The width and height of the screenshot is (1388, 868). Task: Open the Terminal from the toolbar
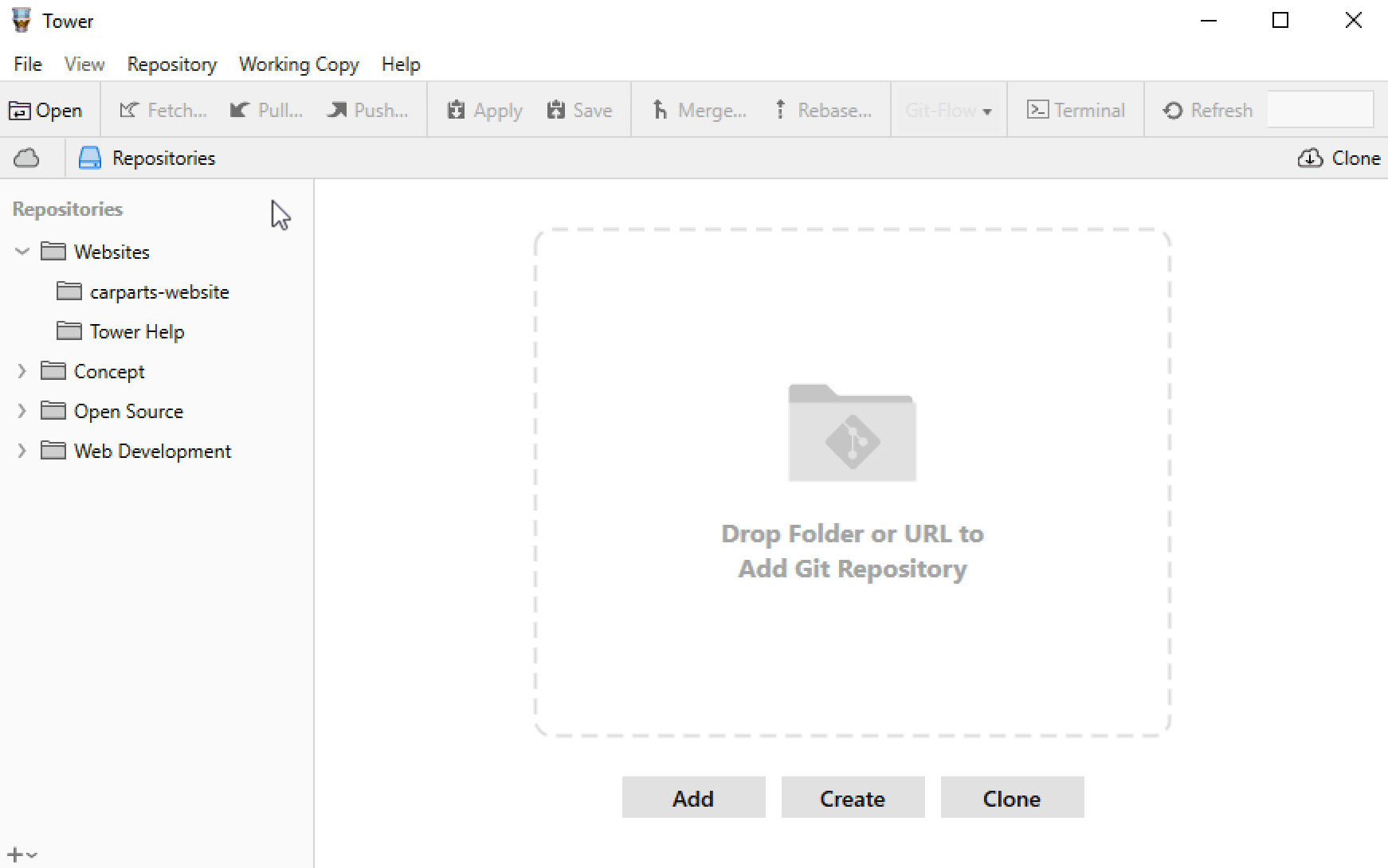coord(1076,111)
